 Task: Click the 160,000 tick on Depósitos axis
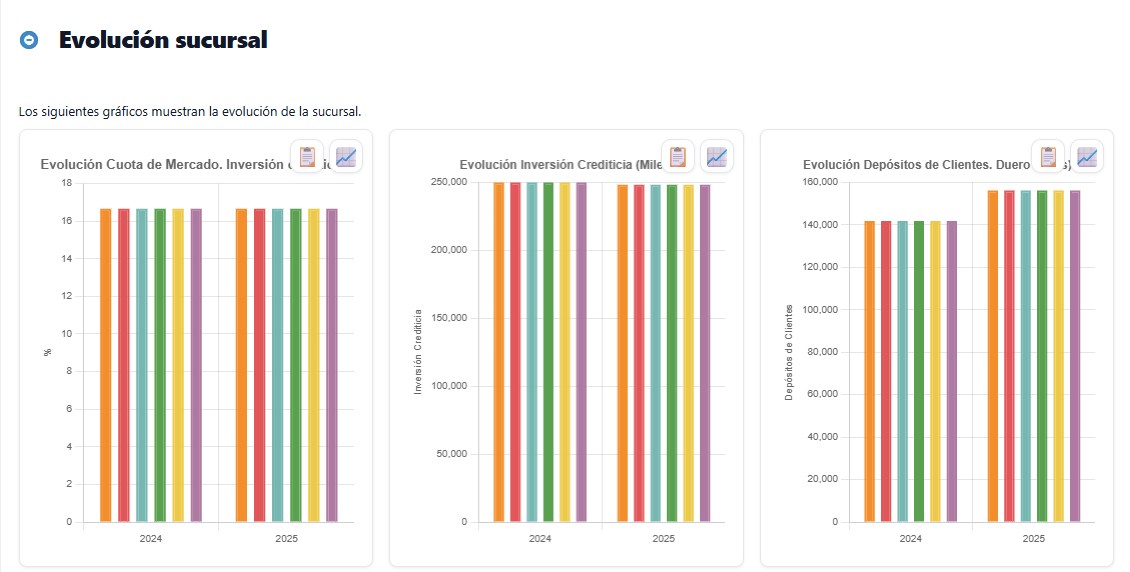coord(819,182)
